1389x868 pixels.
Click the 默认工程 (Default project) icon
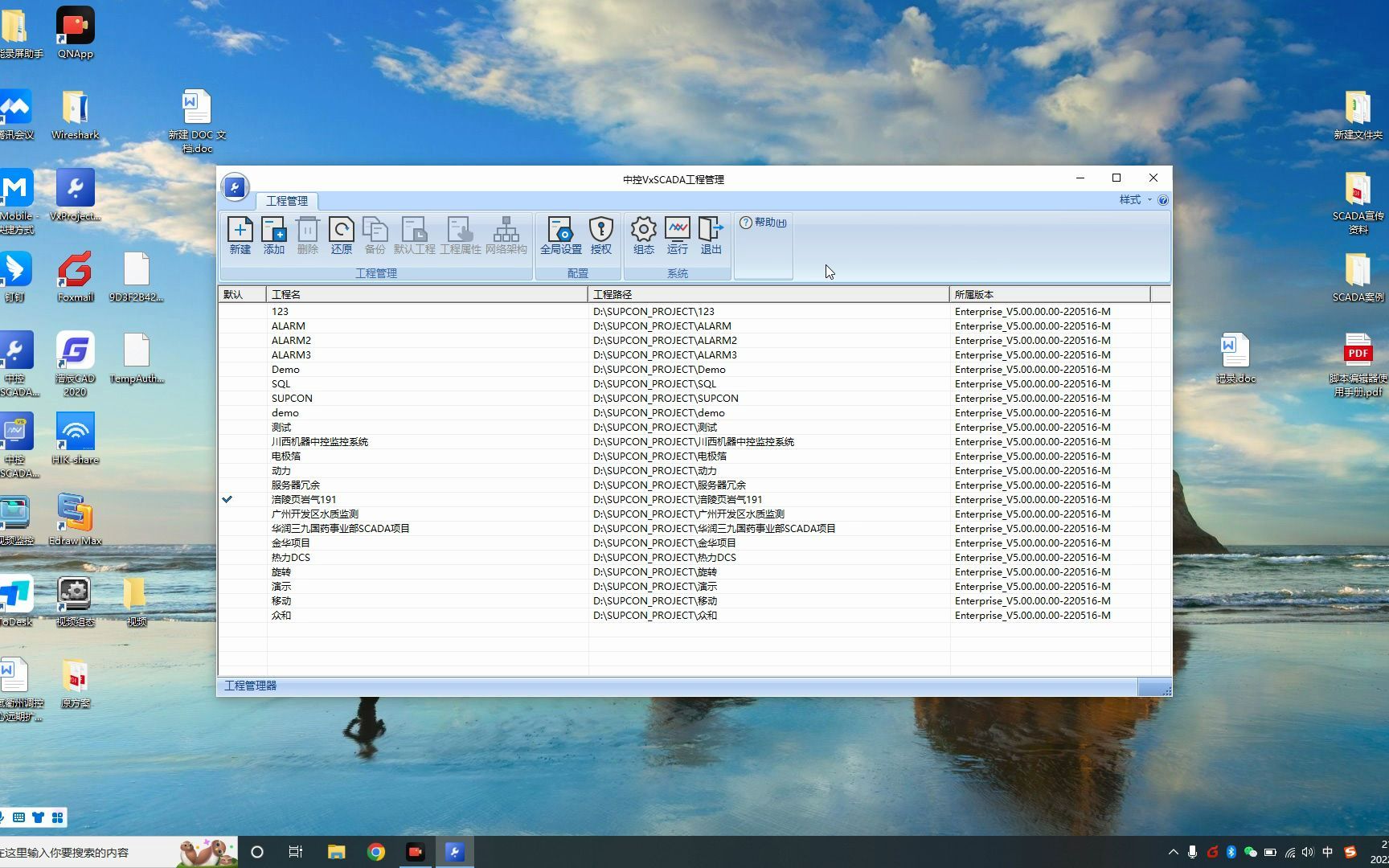[415, 235]
